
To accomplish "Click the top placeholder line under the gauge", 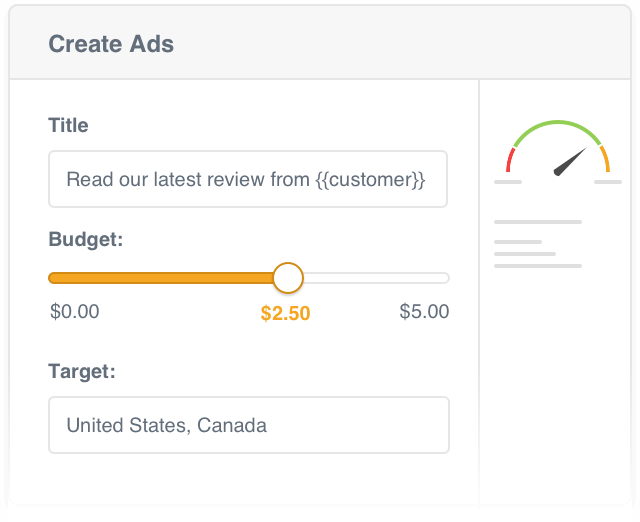I will (x=538, y=221).
